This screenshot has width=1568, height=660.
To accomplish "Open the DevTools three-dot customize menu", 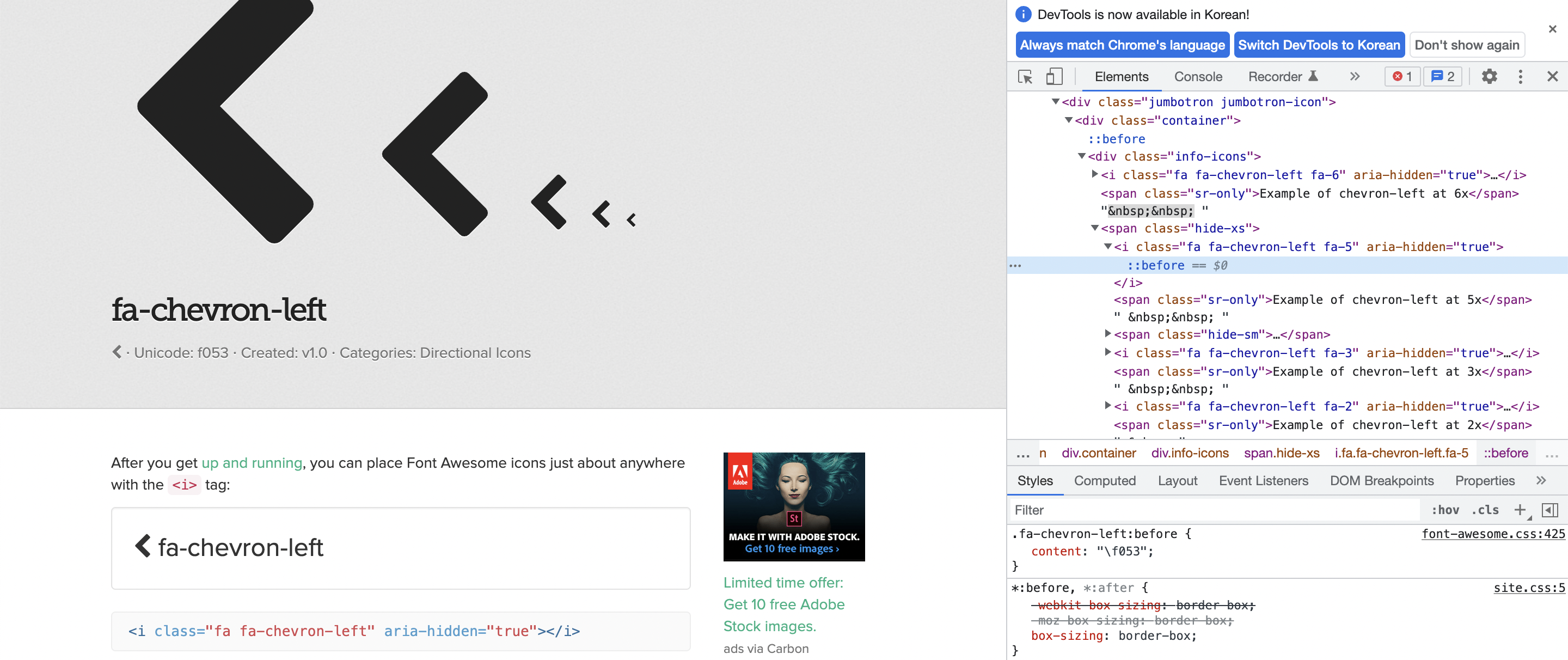I will [x=1520, y=77].
